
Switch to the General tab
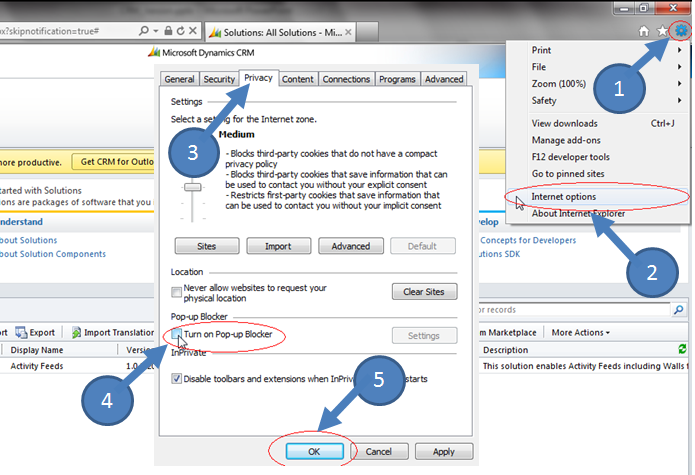pos(180,79)
